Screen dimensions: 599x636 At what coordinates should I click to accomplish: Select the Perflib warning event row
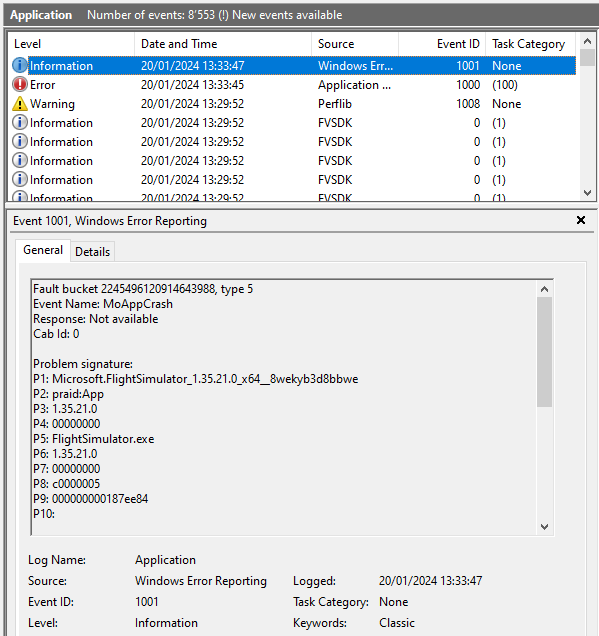[x=294, y=104]
